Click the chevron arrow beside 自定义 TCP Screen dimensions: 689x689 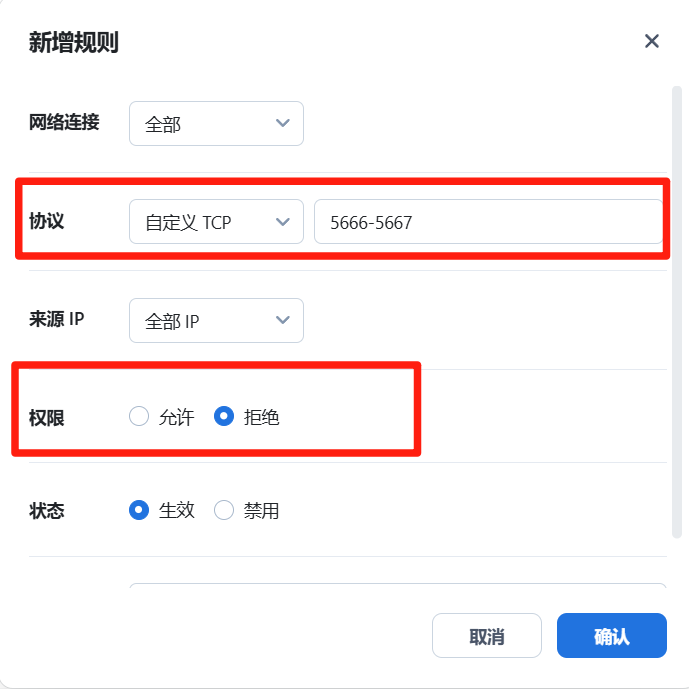pyautogui.click(x=283, y=221)
